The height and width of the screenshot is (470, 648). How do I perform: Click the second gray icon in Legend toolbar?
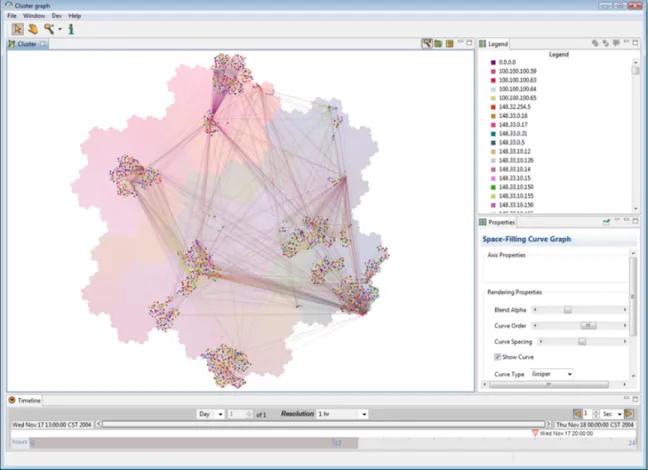[605, 43]
